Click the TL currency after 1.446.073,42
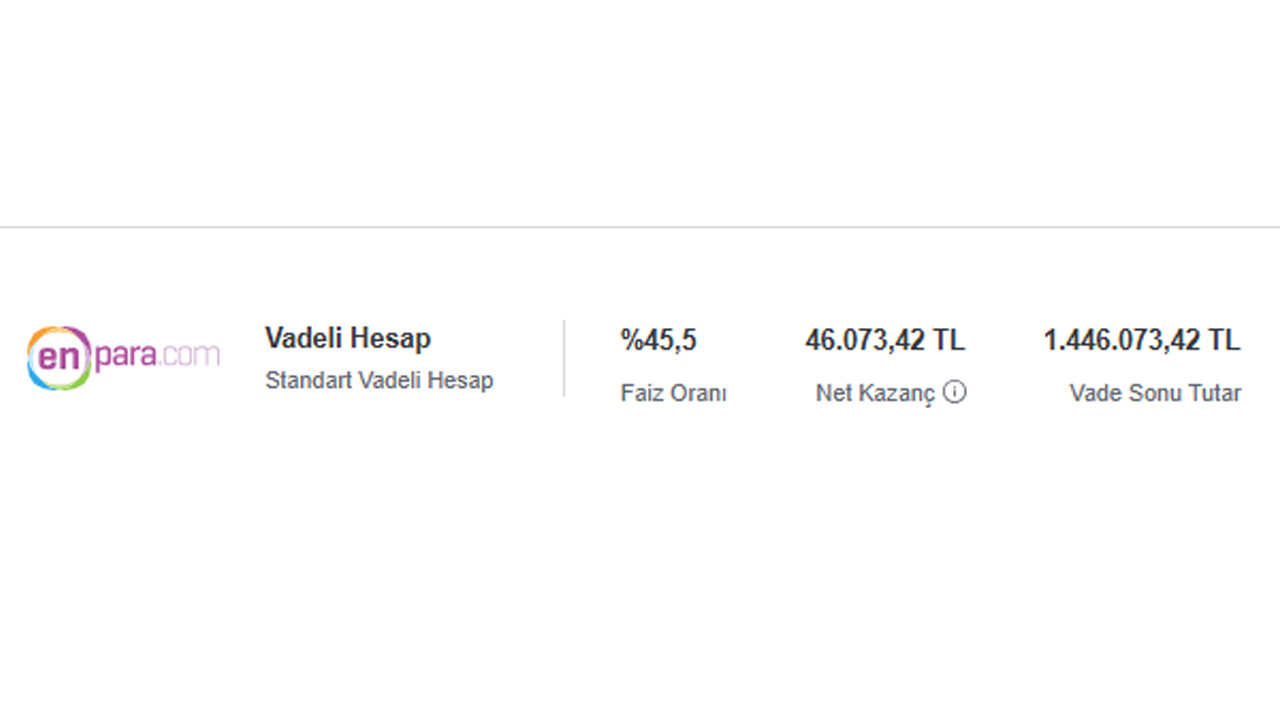Viewport: 1280px width, 720px height. [x=1224, y=340]
